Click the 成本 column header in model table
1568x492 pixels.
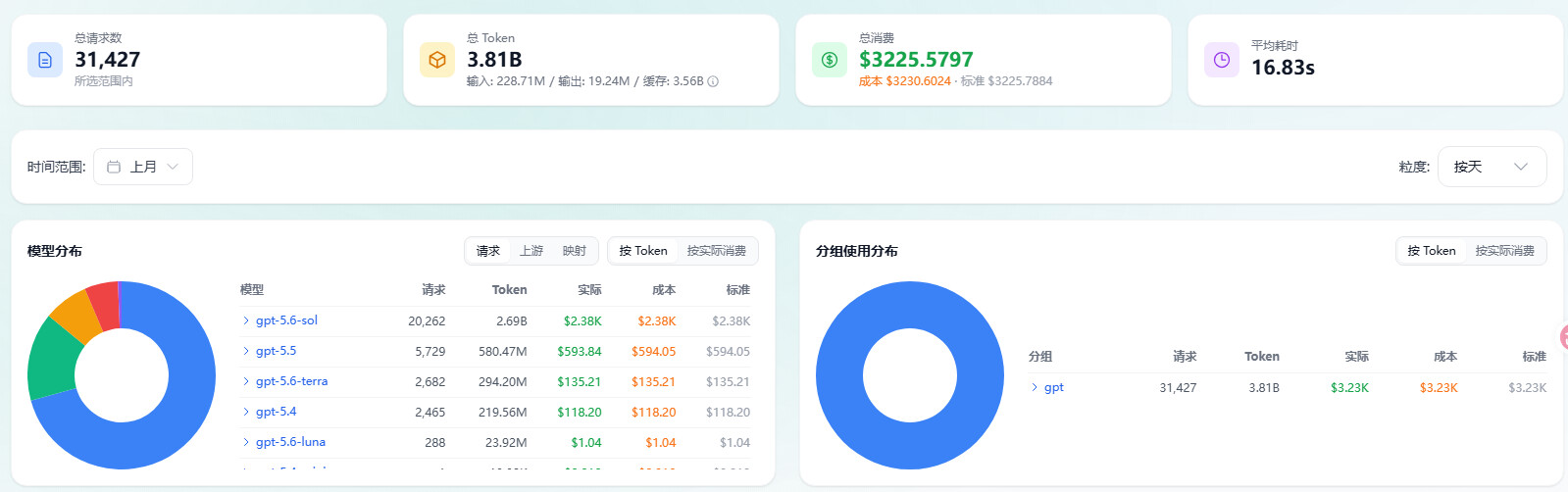(664, 290)
